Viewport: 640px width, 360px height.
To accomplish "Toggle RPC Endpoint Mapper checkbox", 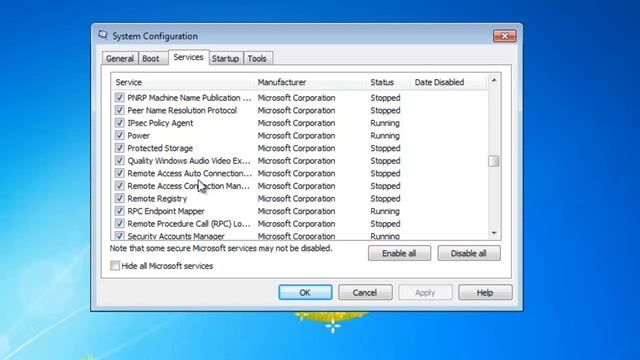I will tap(119, 211).
